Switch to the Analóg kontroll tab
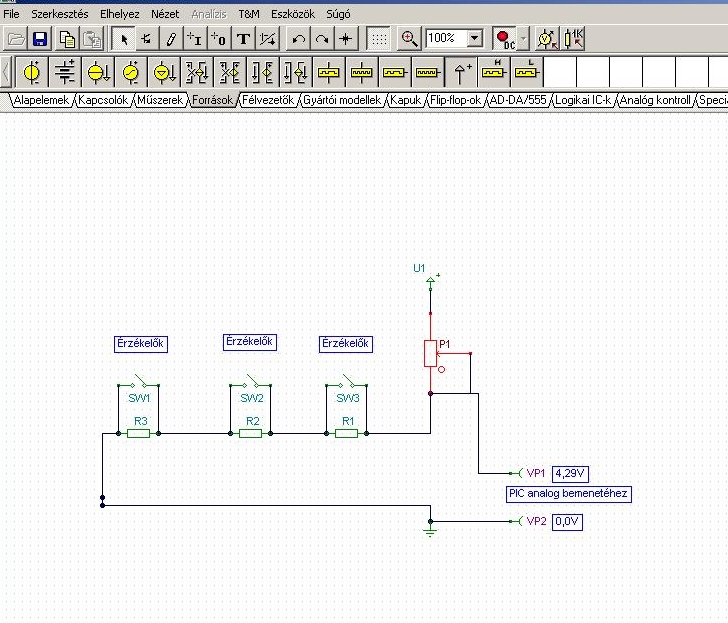 pos(655,100)
